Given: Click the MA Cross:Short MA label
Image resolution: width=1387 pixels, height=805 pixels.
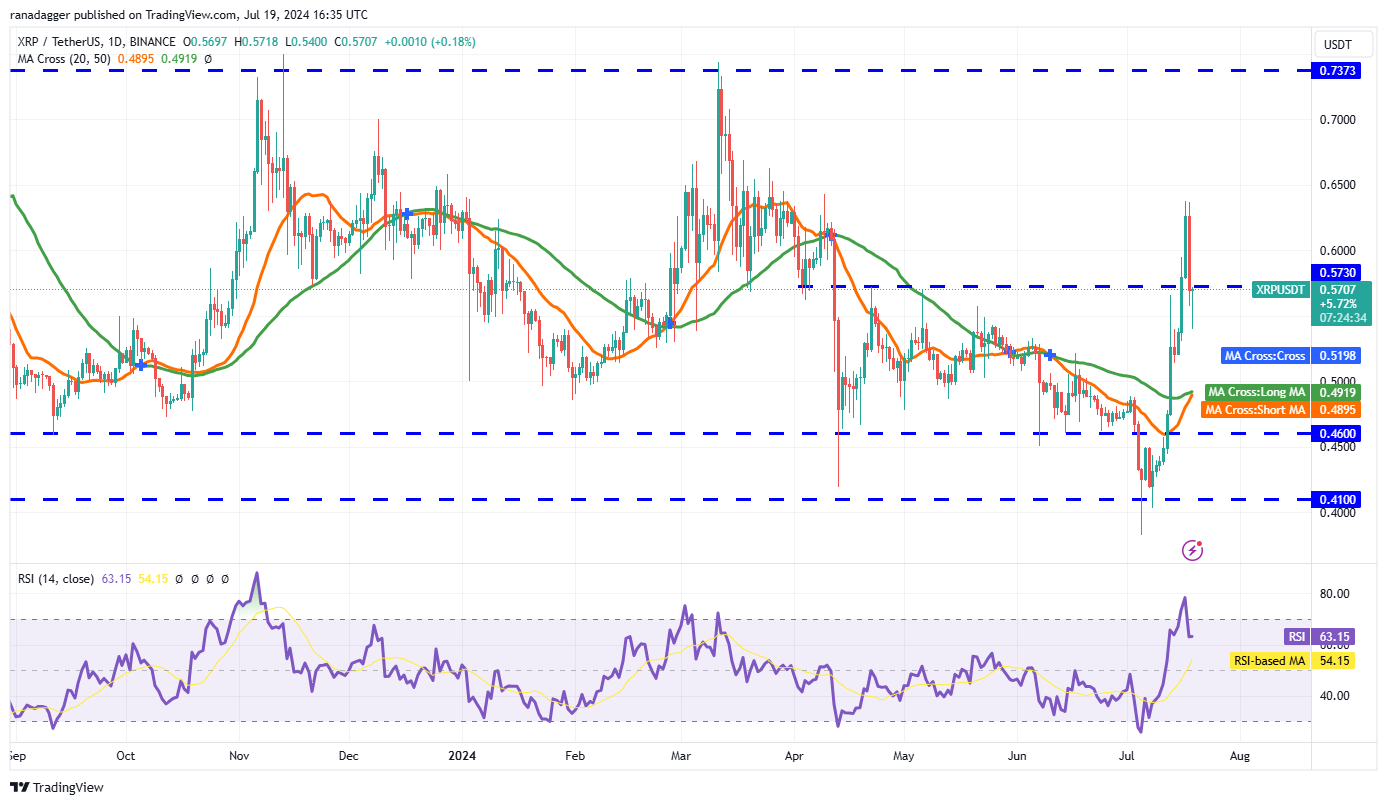Looking at the screenshot, I should [x=1257, y=410].
